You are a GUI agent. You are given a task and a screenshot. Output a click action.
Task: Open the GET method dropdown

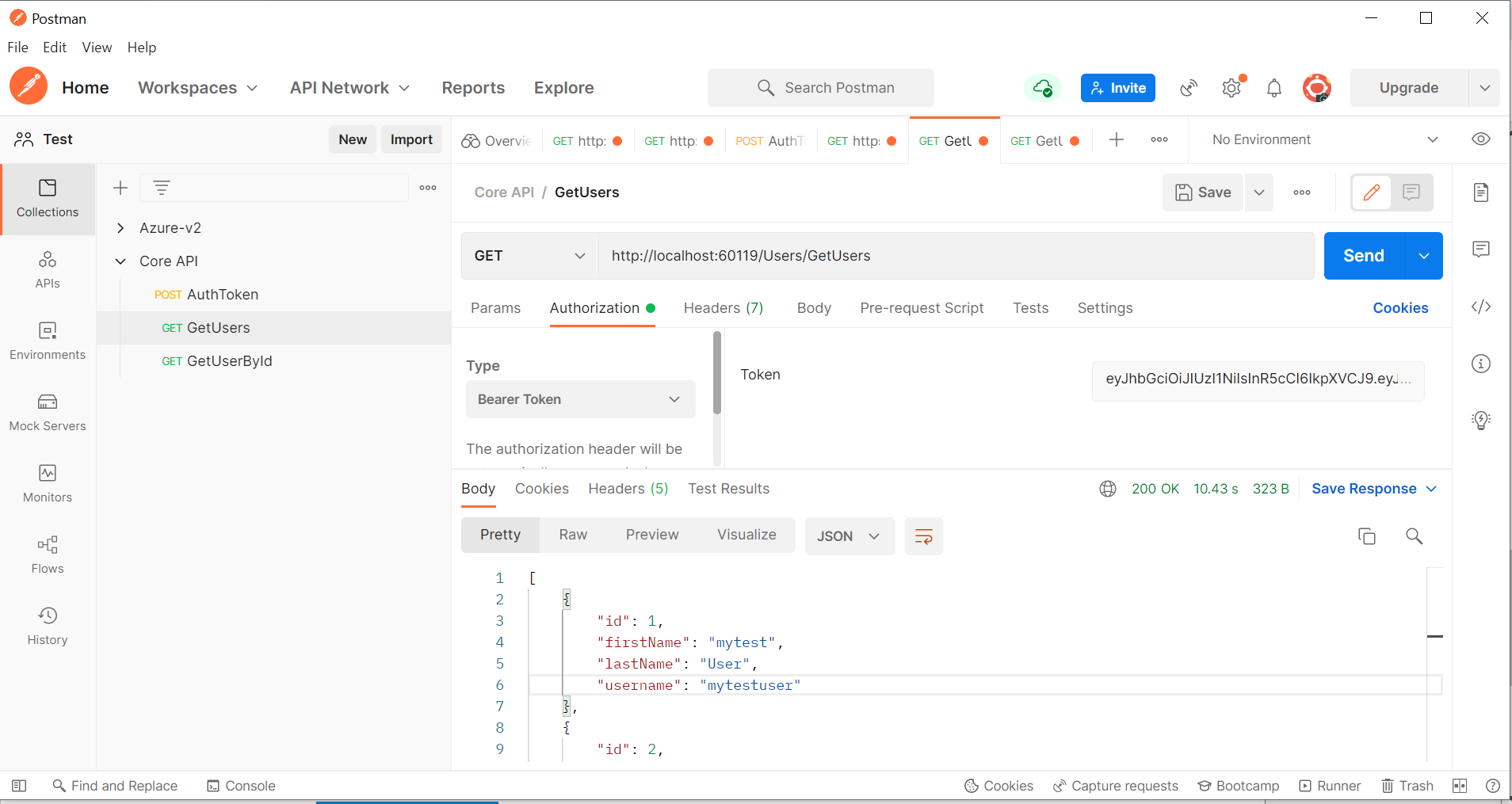529,256
